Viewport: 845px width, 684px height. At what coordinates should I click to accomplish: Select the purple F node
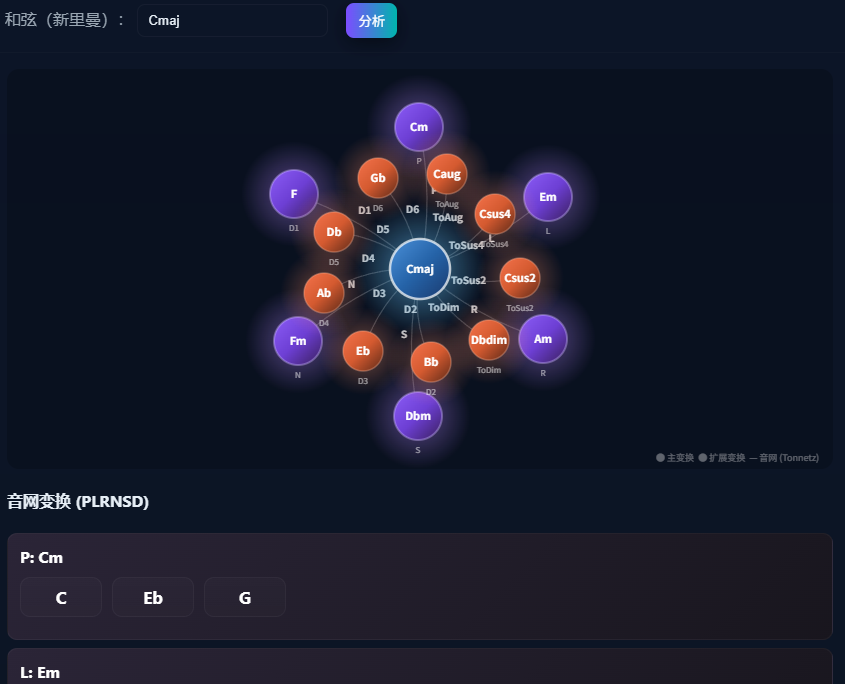294,194
